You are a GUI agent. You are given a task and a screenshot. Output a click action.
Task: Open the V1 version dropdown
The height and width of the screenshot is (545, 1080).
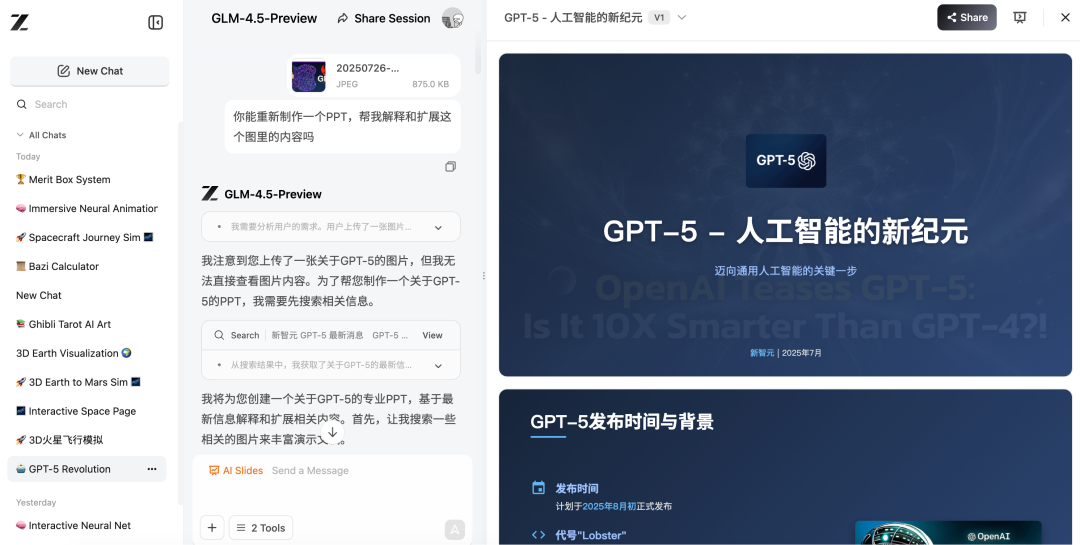click(669, 18)
